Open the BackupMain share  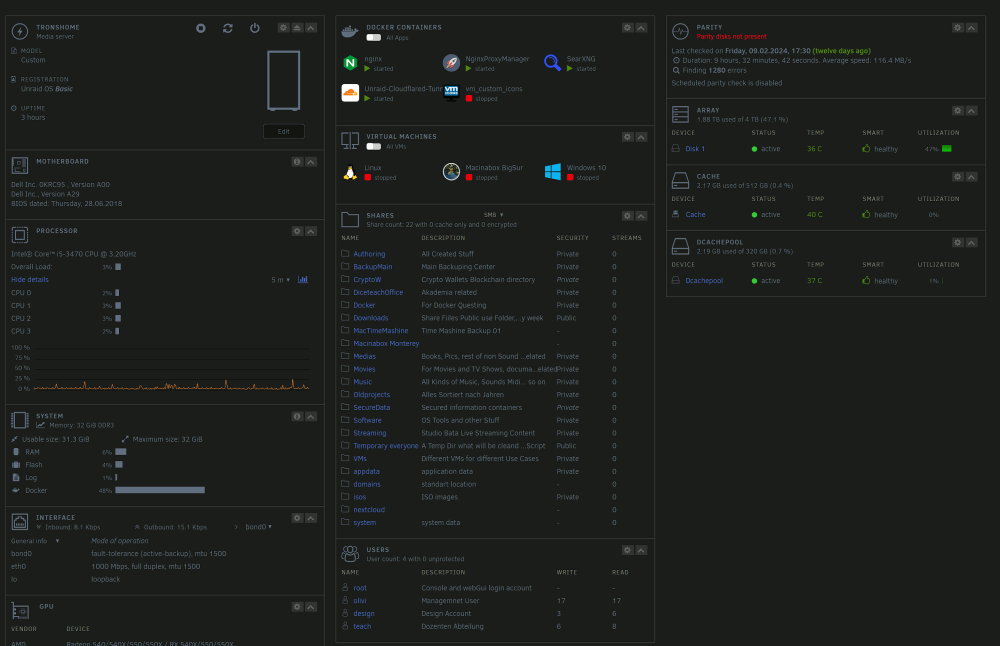(373, 267)
